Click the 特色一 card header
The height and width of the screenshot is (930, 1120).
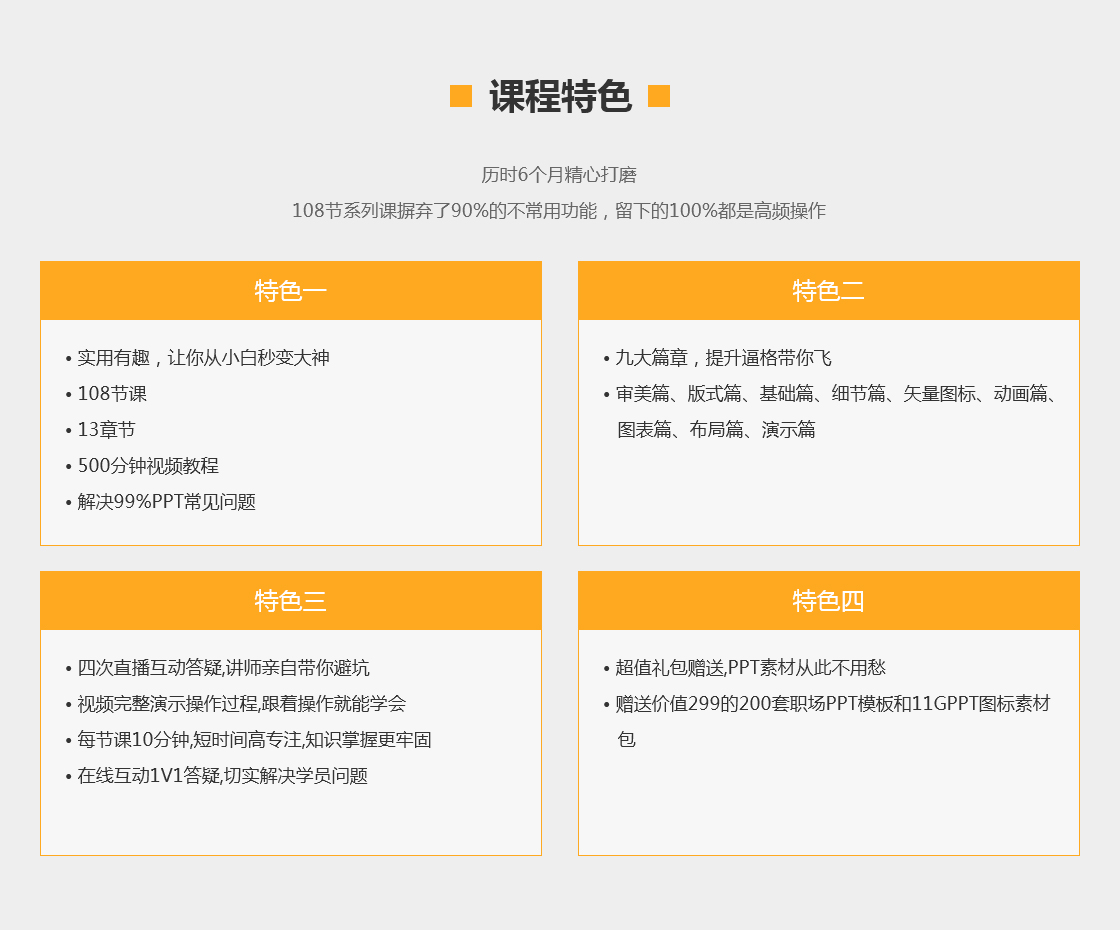point(291,291)
